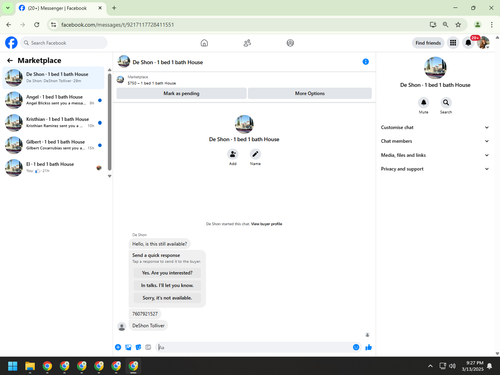Image resolution: width=500 pixels, height=375 pixels.
Task: Click More Options button
Action: 310,93
